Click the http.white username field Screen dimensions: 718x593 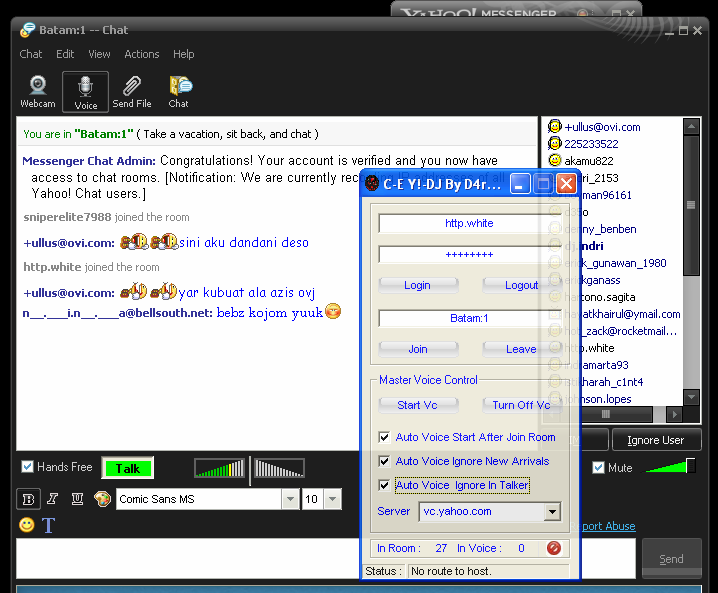pyautogui.click(x=469, y=223)
